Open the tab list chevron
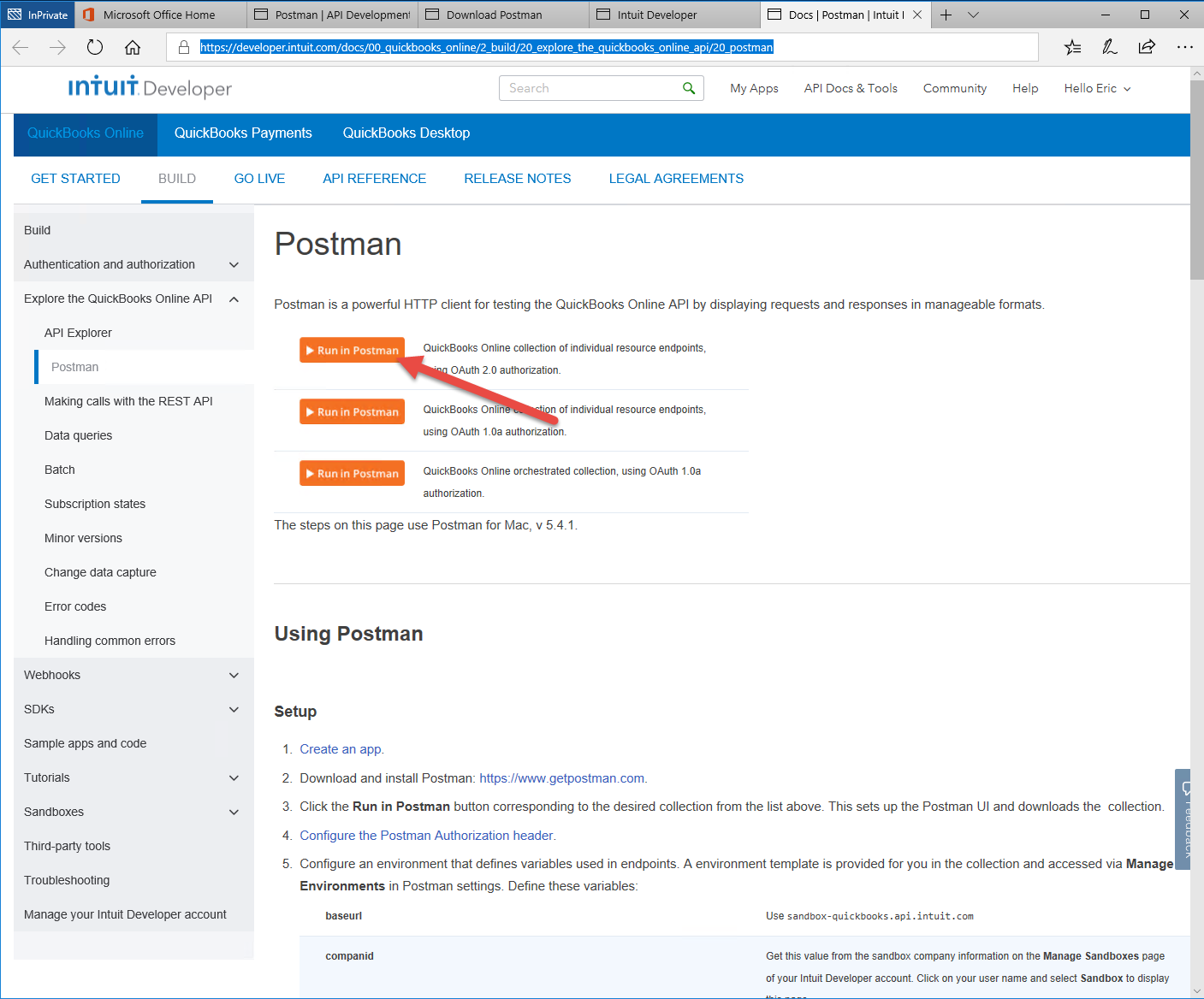Image resolution: width=1204 pixels, height=999 pixels. coord(973,15)
